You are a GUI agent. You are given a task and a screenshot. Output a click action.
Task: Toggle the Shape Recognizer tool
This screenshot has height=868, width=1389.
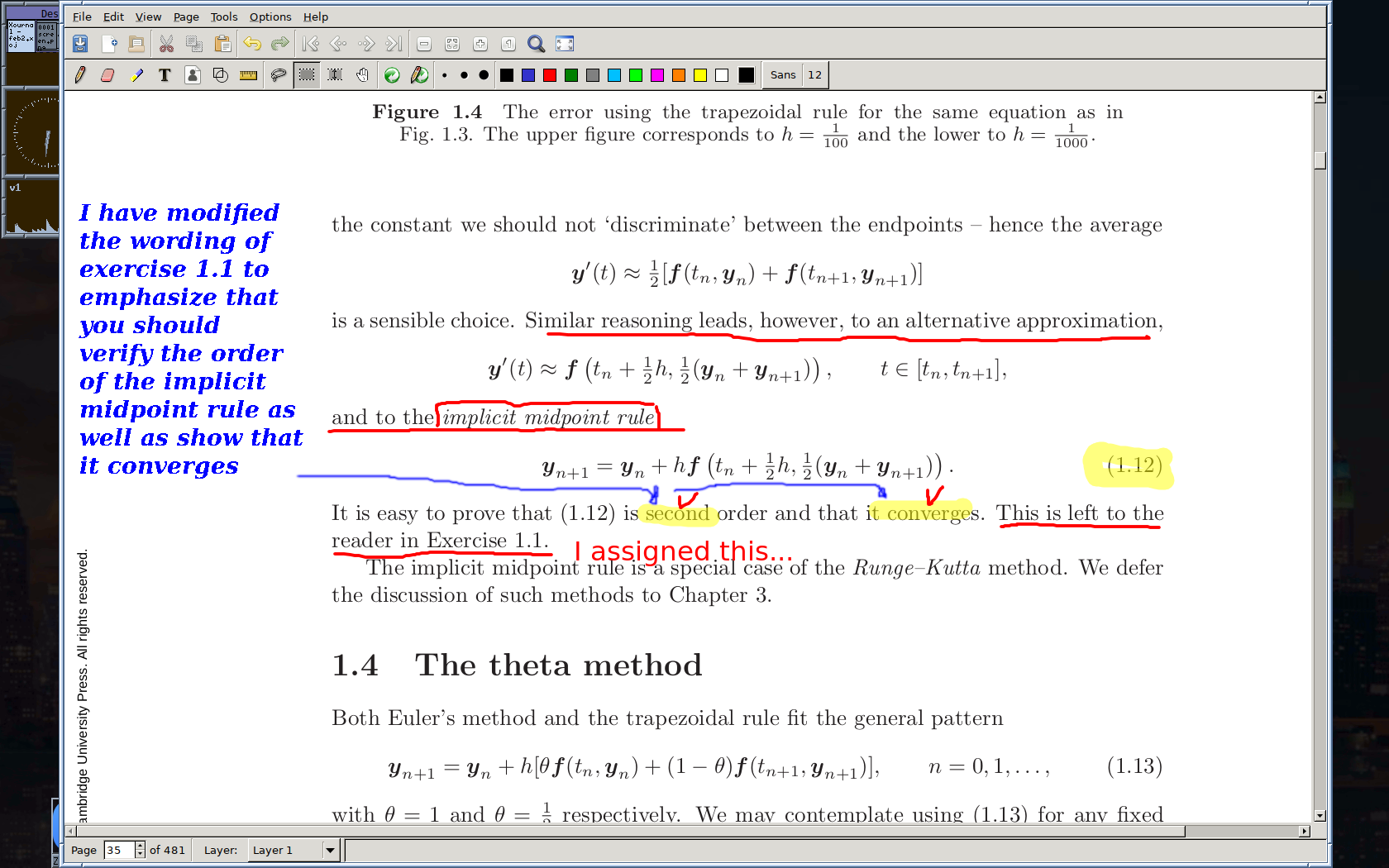tap(221, 75)
